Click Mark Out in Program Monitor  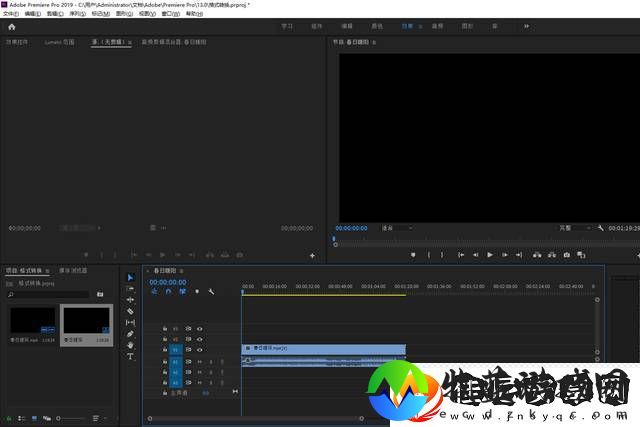[442, 255]
